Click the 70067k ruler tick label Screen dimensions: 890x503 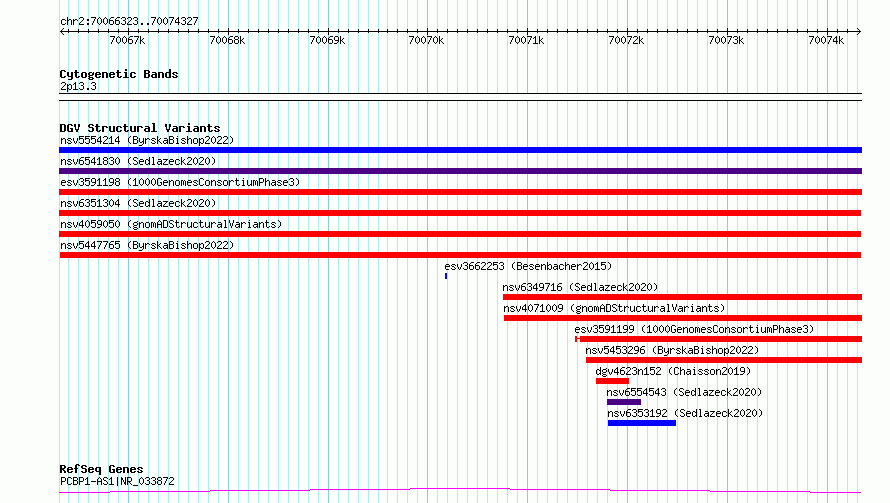pyautogui.click(x=127, y=41)
